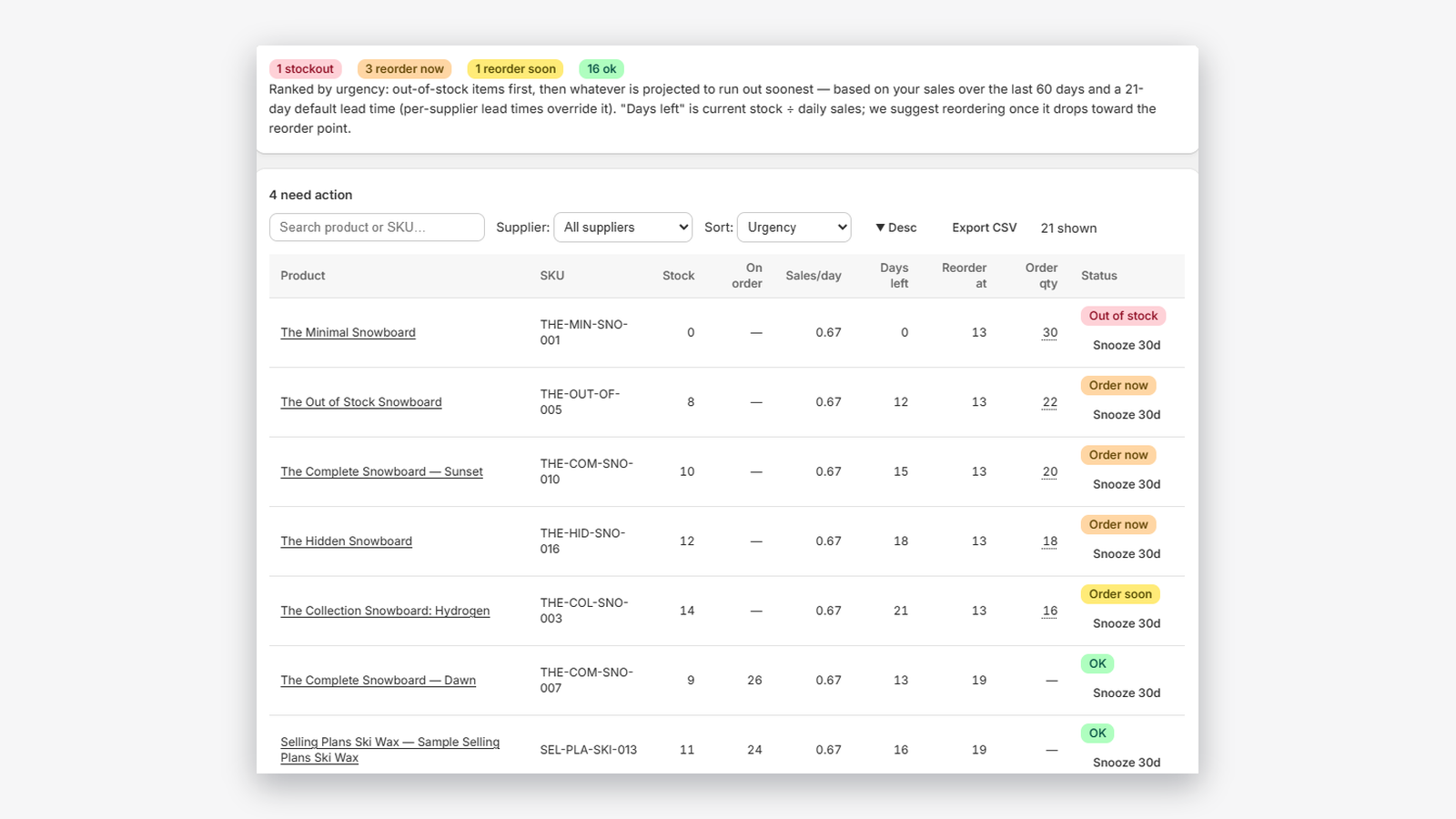
Task: Click the Search product or SKU field
Action: click(x=377, y=227)
